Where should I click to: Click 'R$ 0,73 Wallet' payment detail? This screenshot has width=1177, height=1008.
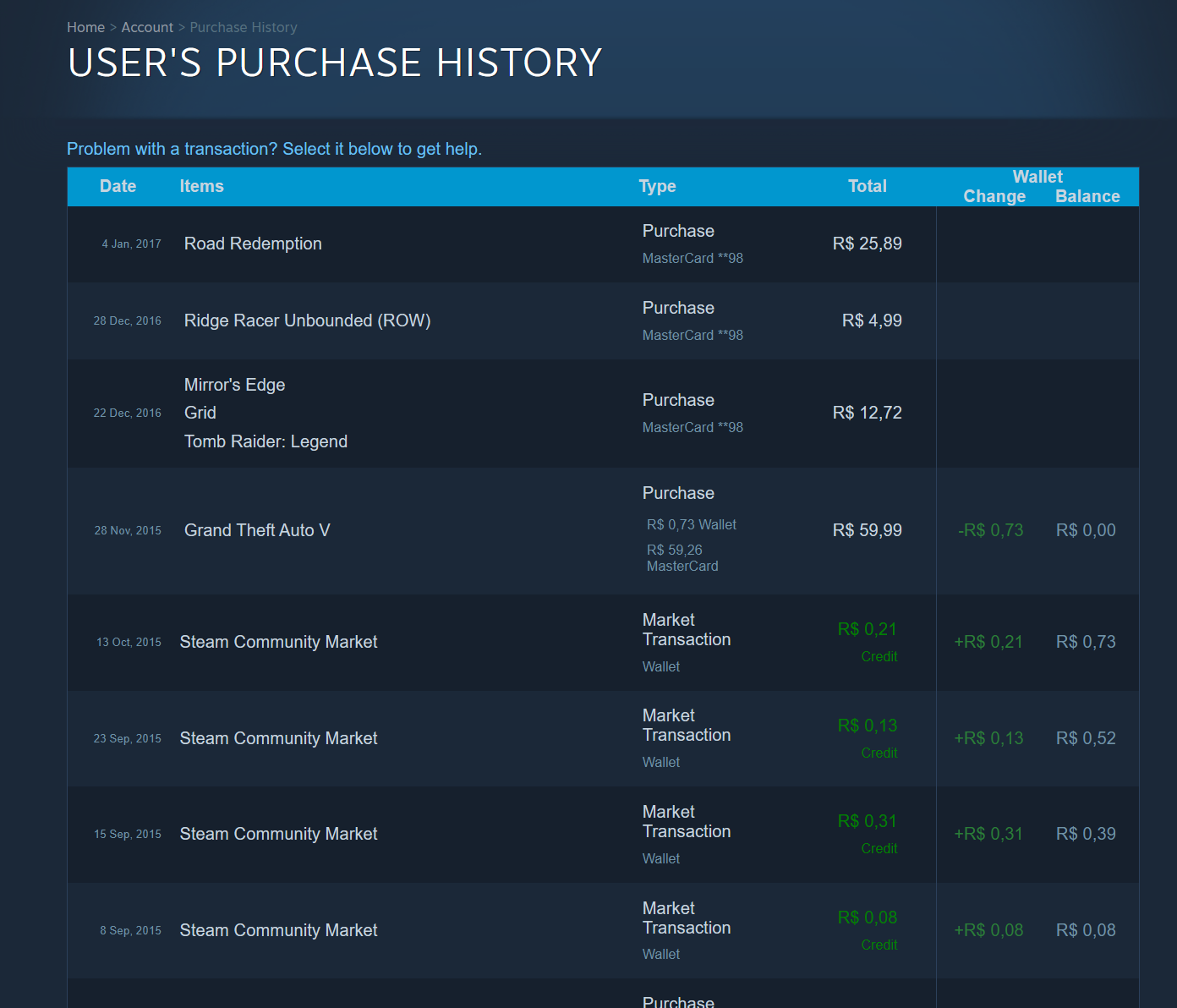click(692, 524)
